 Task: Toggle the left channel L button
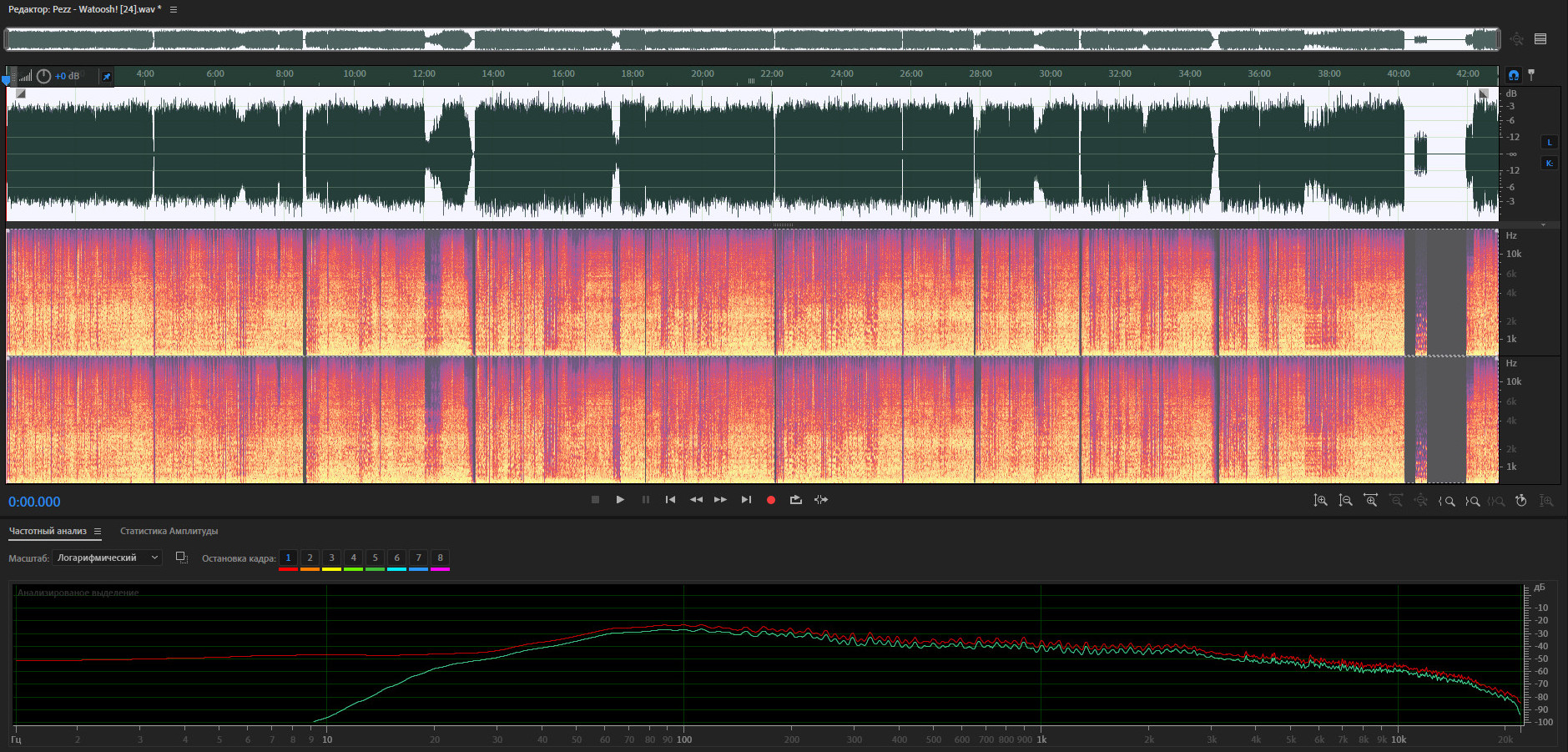coord(1549,142)
